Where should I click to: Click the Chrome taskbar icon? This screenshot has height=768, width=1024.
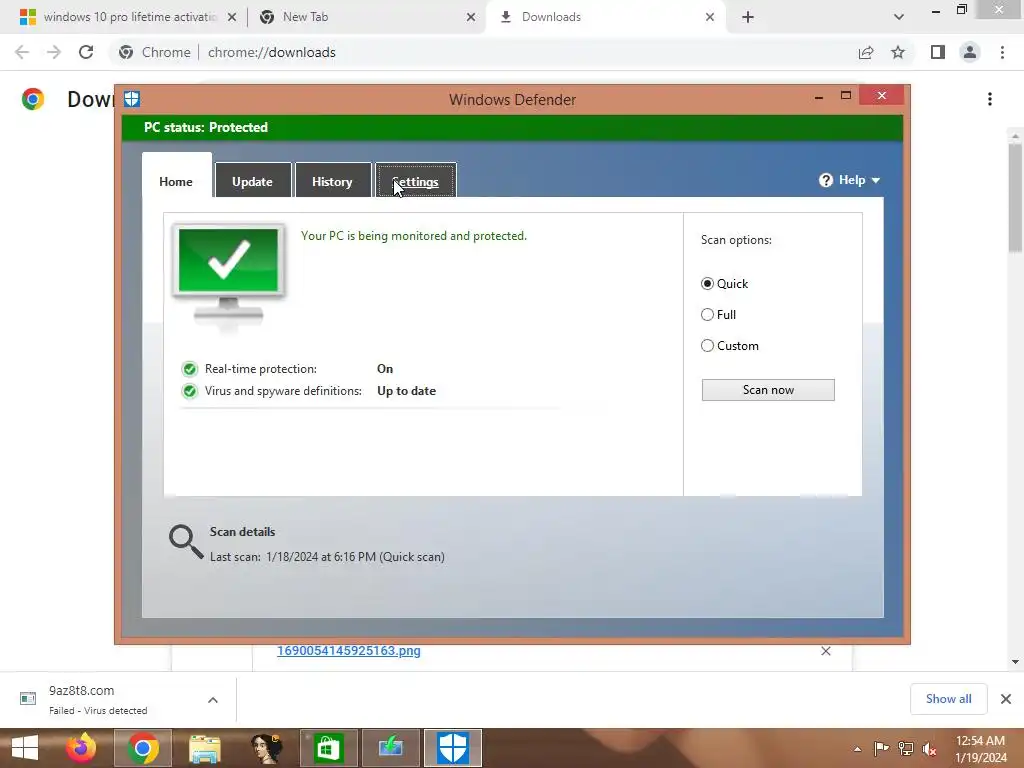coord(142,748)
